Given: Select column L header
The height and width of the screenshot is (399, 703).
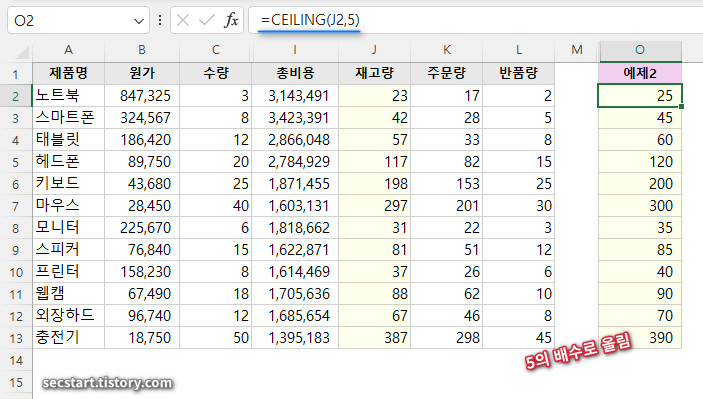Looking at the screenshot, I should point(518,50).
